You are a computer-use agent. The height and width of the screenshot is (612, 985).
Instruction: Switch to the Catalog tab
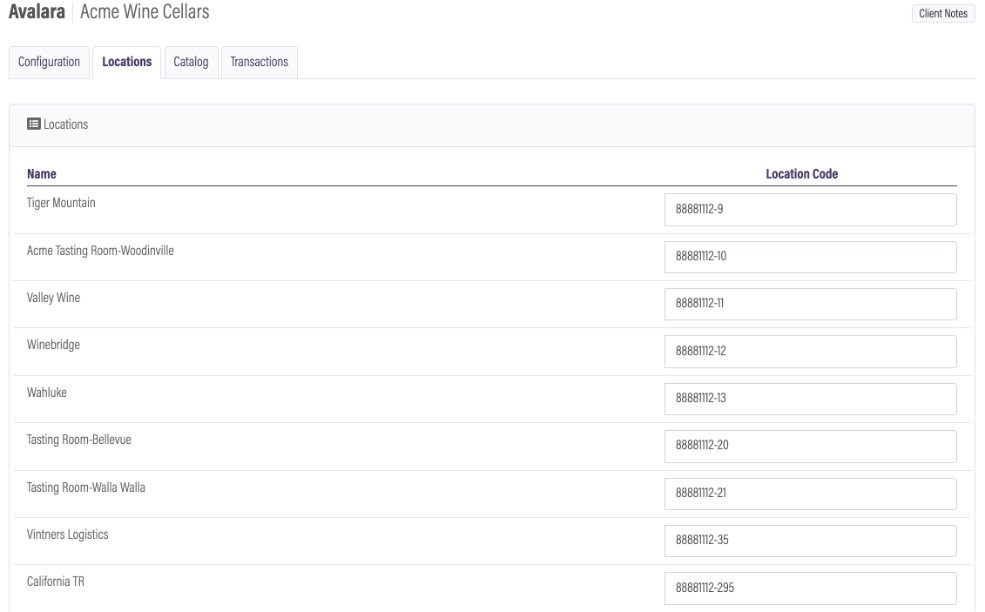[x=191, y=62]
